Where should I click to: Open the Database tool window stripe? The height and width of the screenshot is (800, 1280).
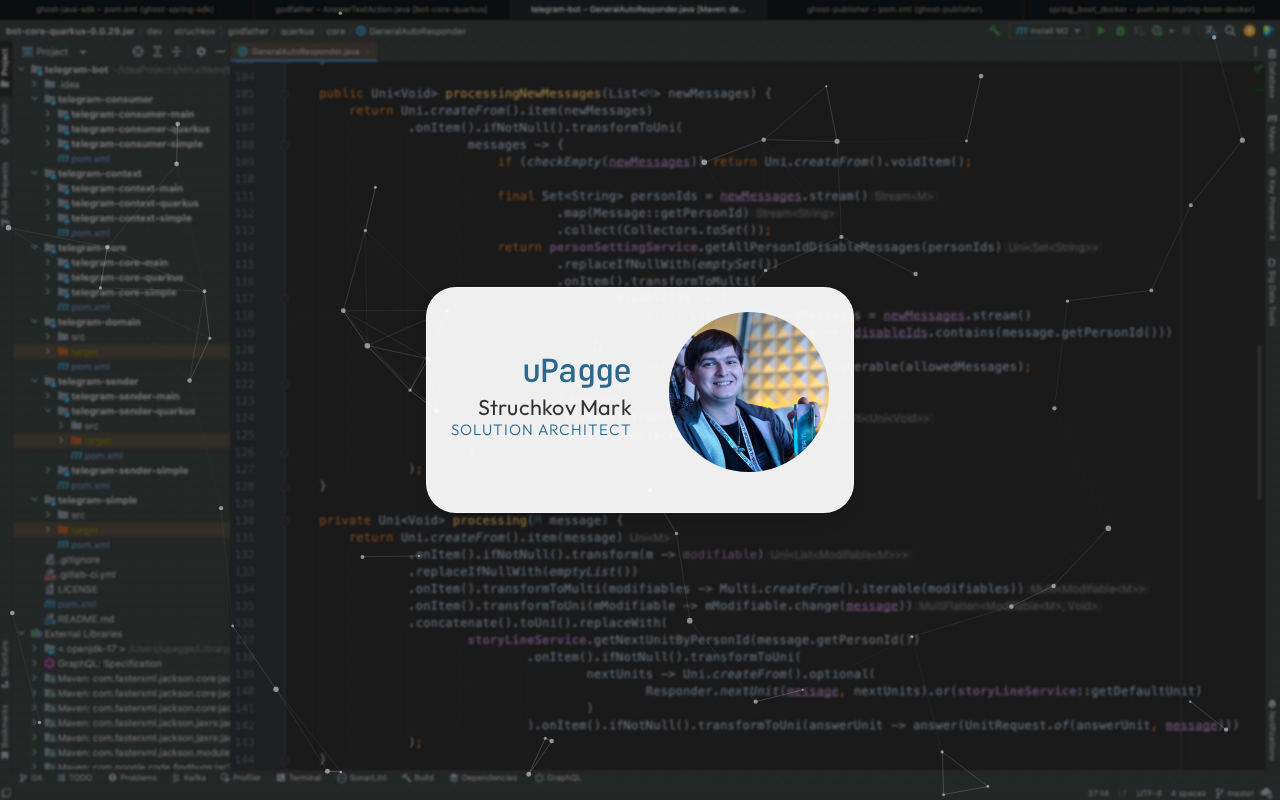coord(1271,79)
